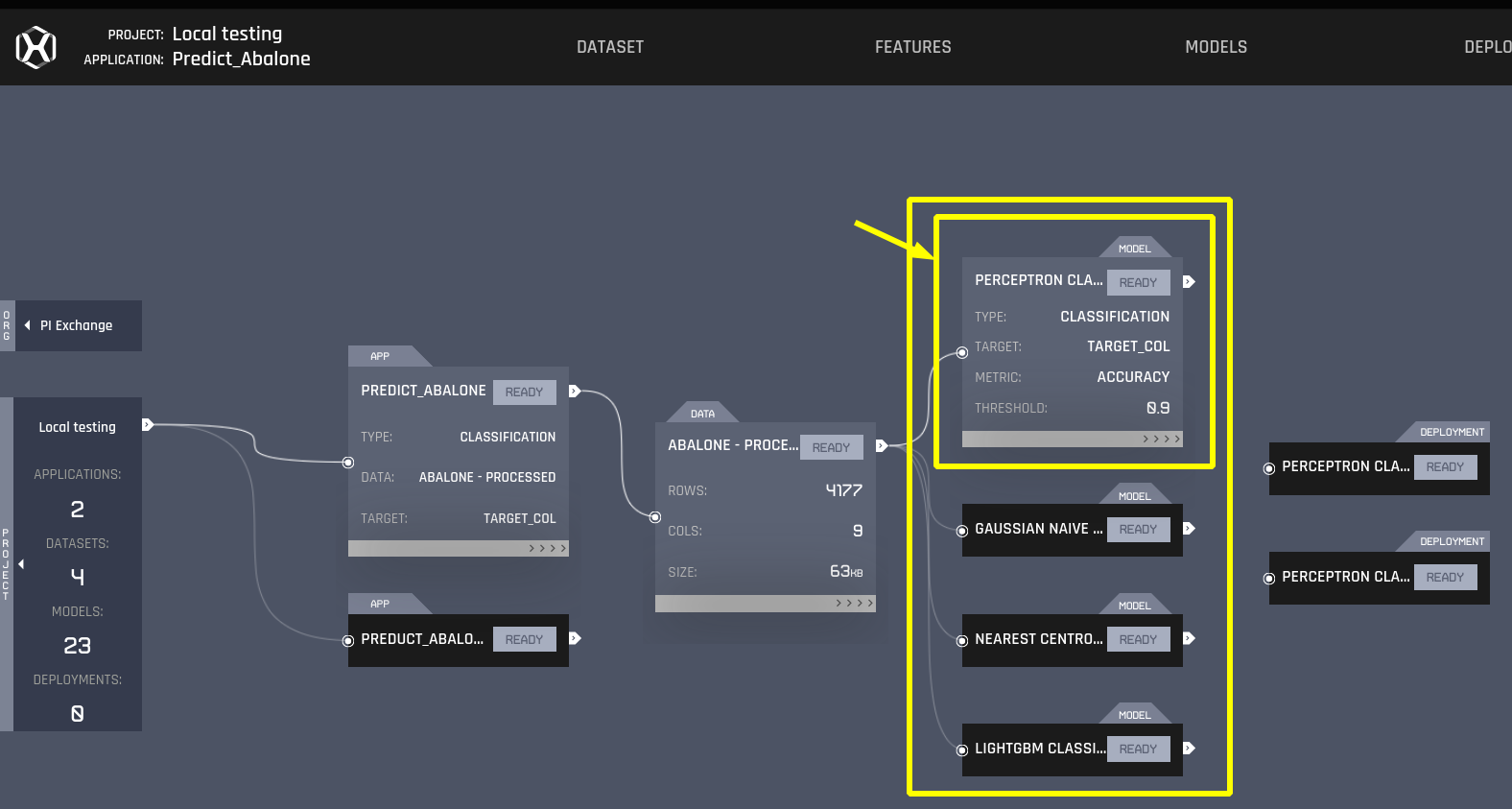The width and height of the screenshot is (1512, 809).
Task: Click the applications count 2
Action: 78,509
